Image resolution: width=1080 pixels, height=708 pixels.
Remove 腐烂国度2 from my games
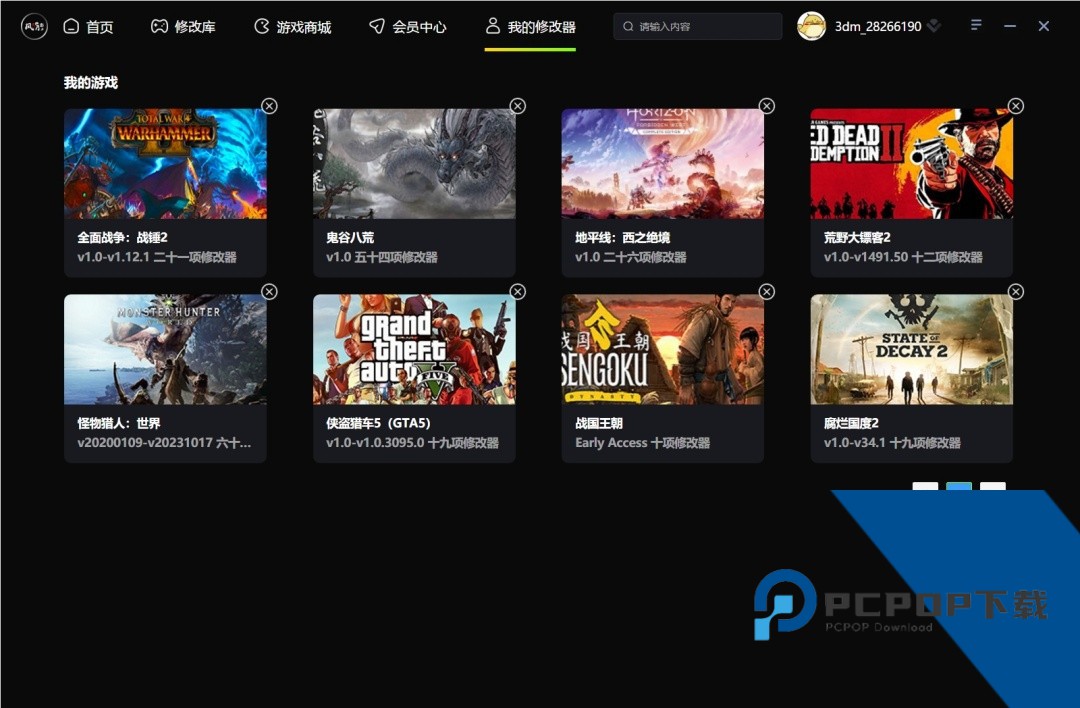click(1016, 292)
